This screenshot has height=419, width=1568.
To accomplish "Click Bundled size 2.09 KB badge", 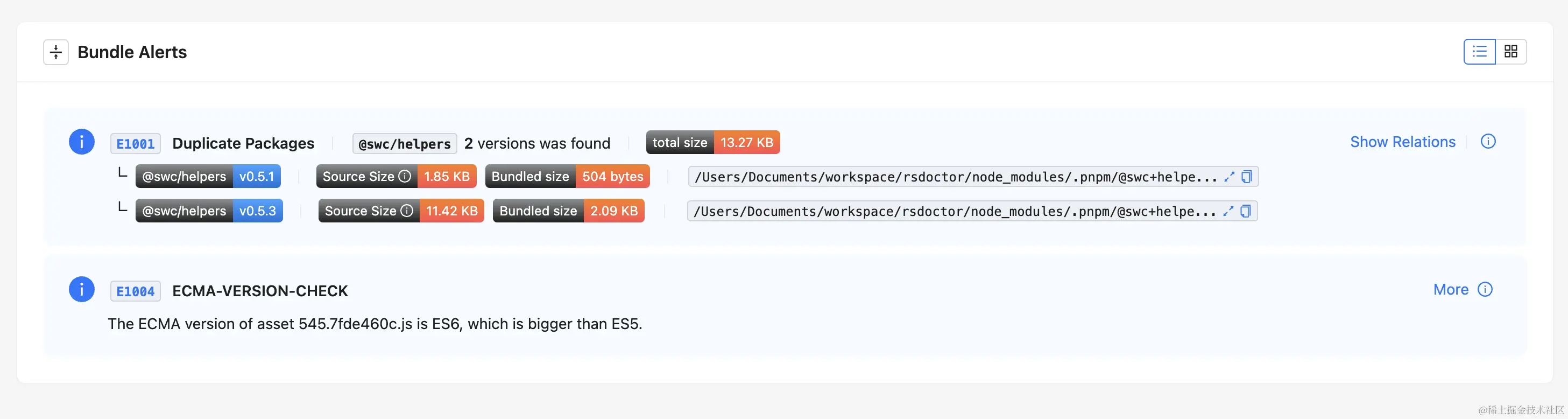I will click(569, 211).
